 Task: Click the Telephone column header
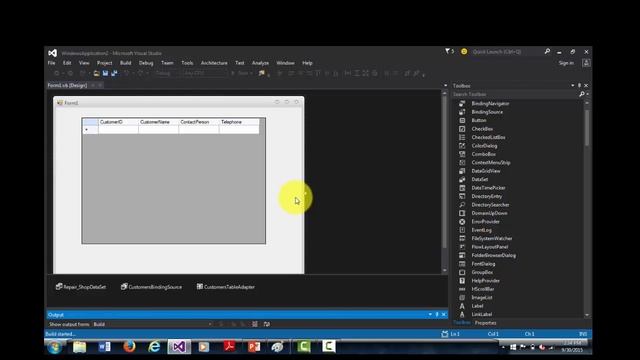239,122
